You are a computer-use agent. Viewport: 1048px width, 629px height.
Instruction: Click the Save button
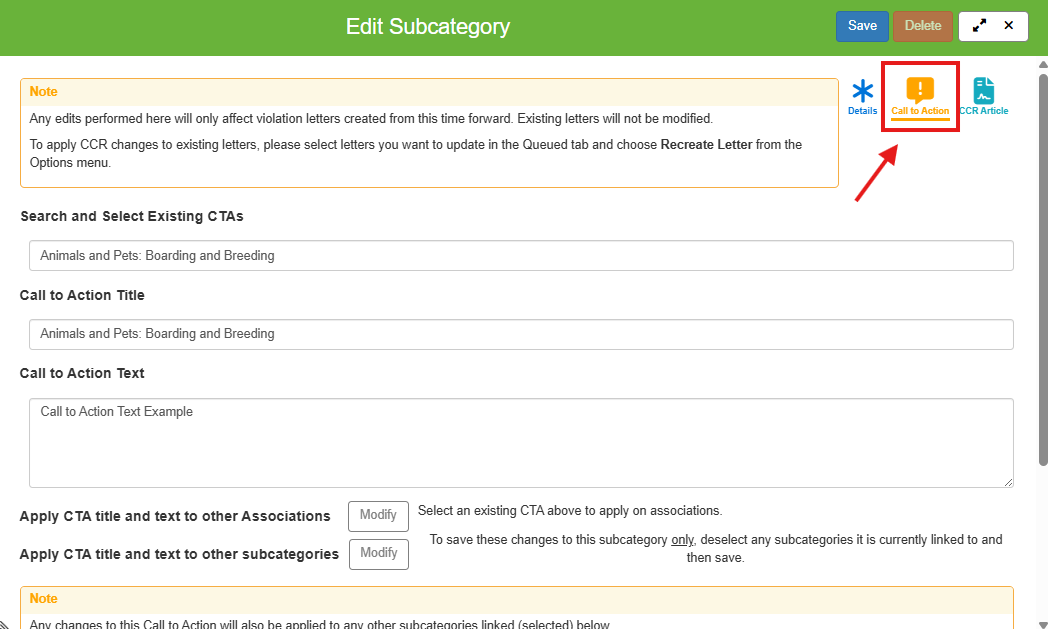pos(862,26)
